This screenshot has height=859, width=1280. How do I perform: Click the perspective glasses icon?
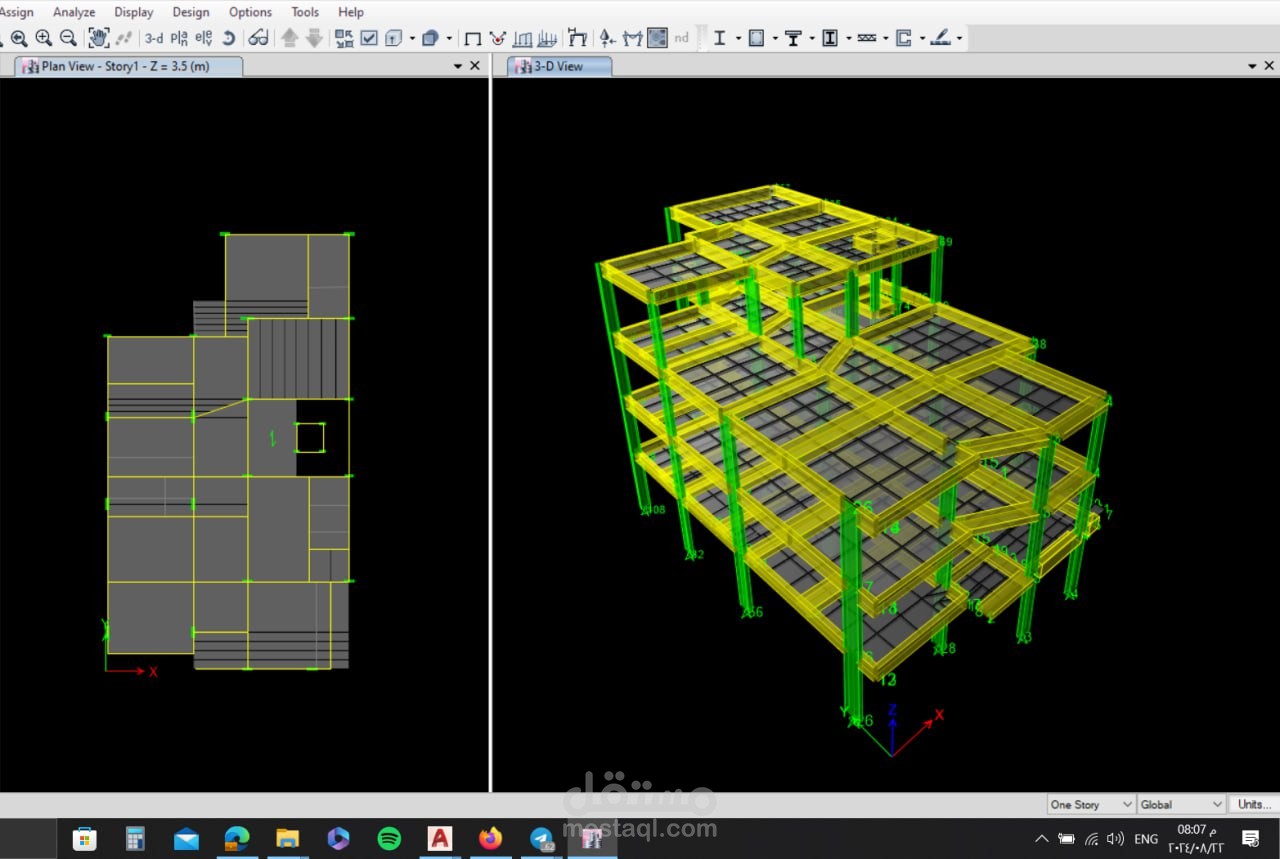258,38
